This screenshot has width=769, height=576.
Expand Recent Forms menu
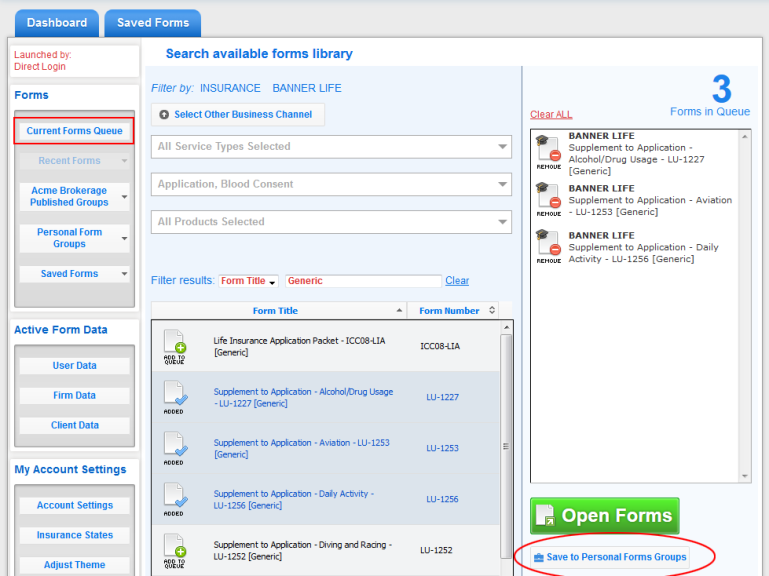[74, 160]
